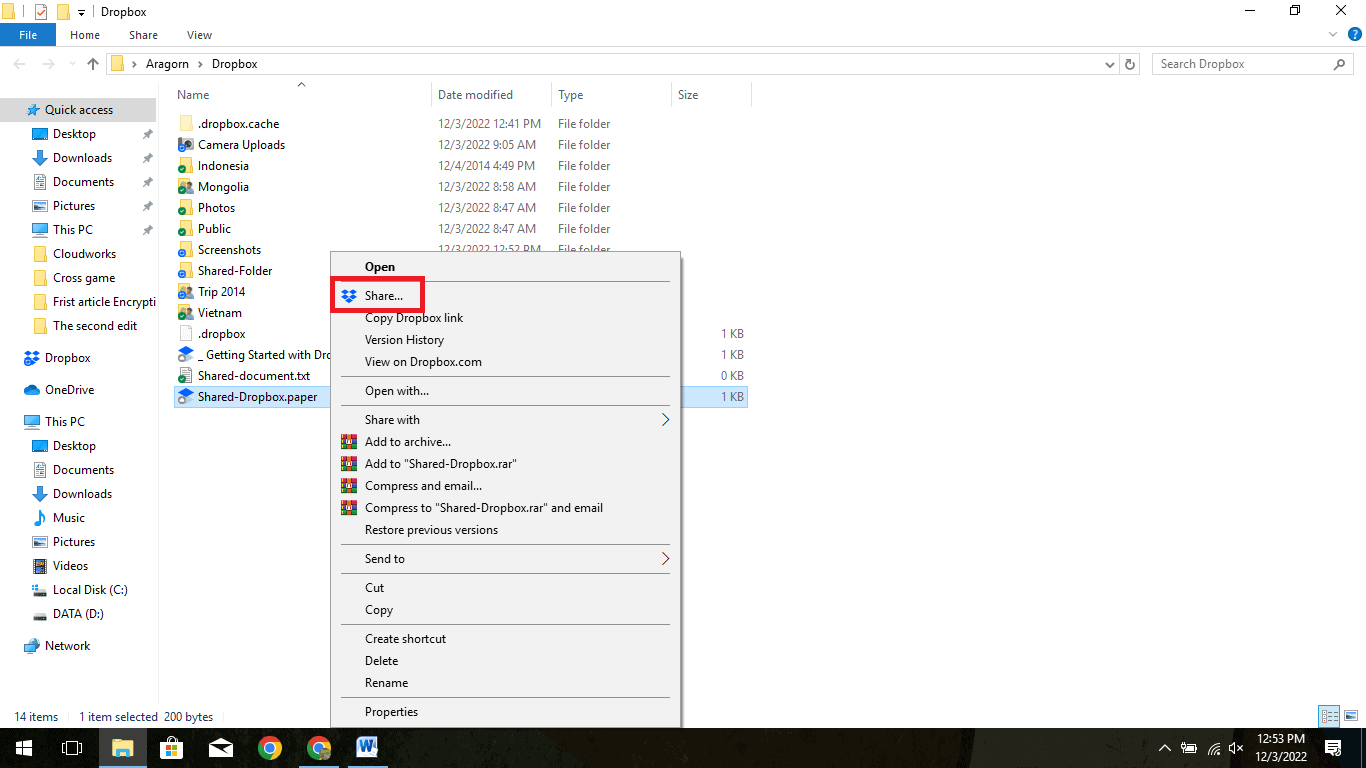Expand the Send to submenu arrow
Viewport: 1366px width, 768px height.
[x=665, y=559]
